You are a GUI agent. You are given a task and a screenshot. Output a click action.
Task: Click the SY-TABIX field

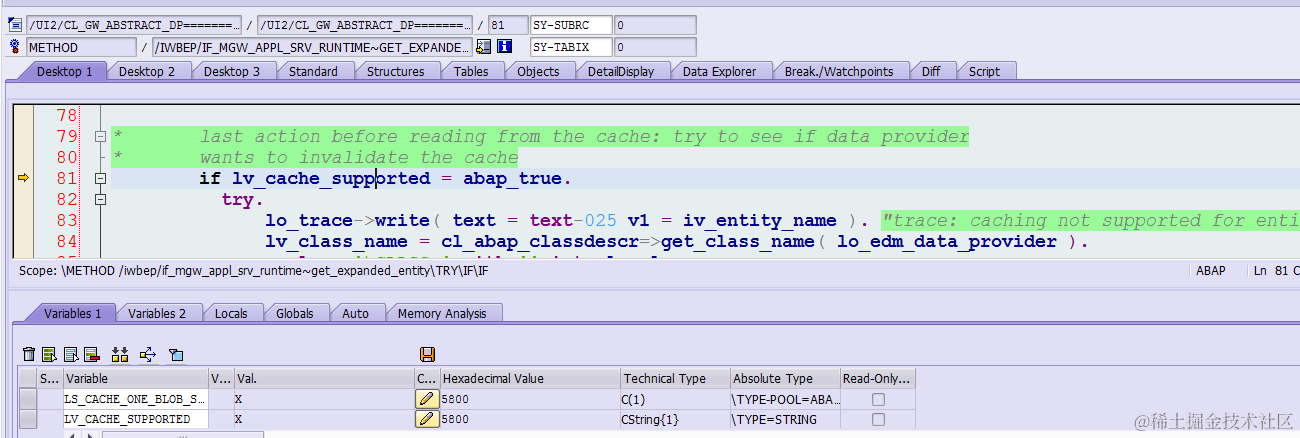(x=570, y=47)
